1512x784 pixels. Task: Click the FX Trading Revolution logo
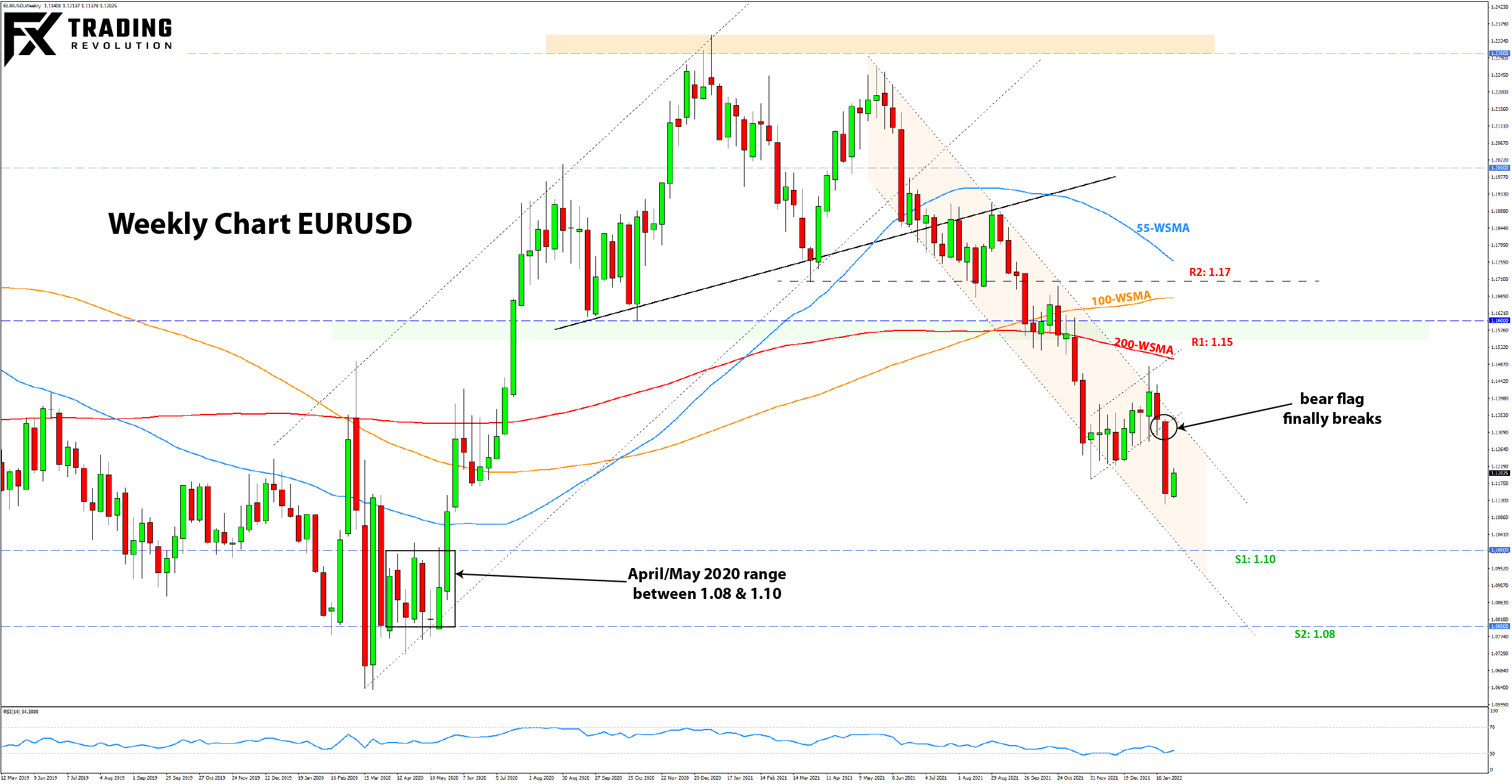tap(88, 38)
